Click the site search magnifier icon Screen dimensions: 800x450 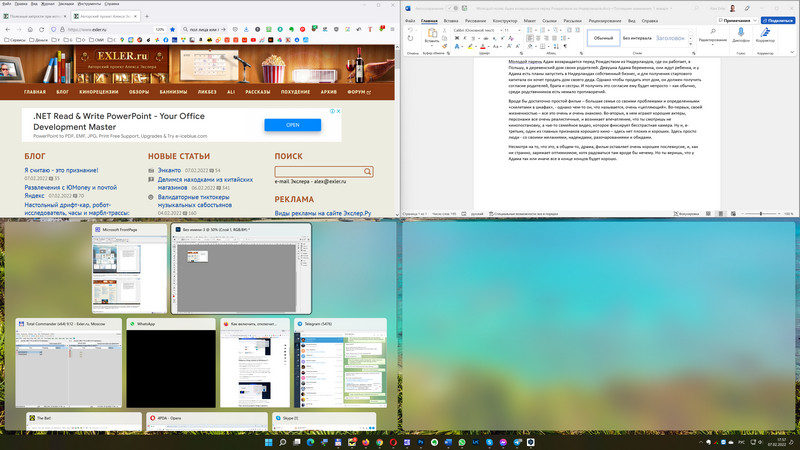coord(368,172)
